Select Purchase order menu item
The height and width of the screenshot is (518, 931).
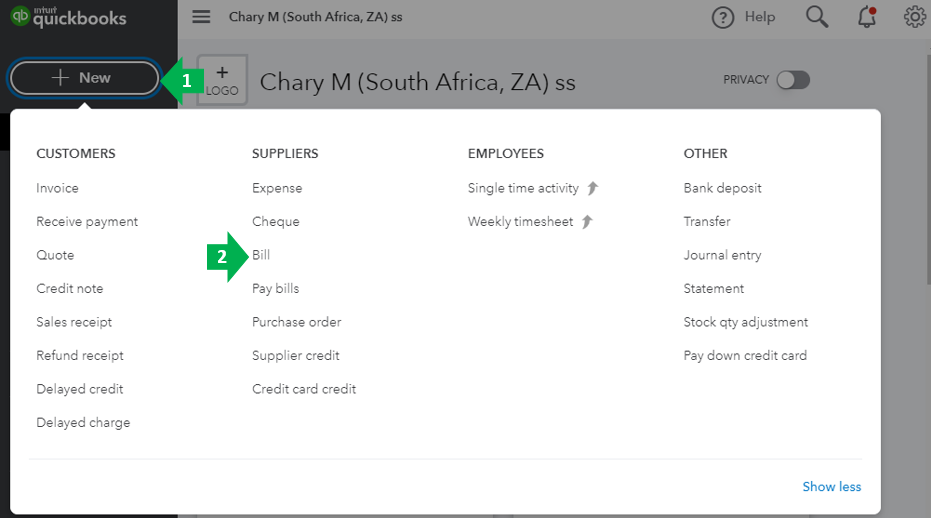[296, 322]
